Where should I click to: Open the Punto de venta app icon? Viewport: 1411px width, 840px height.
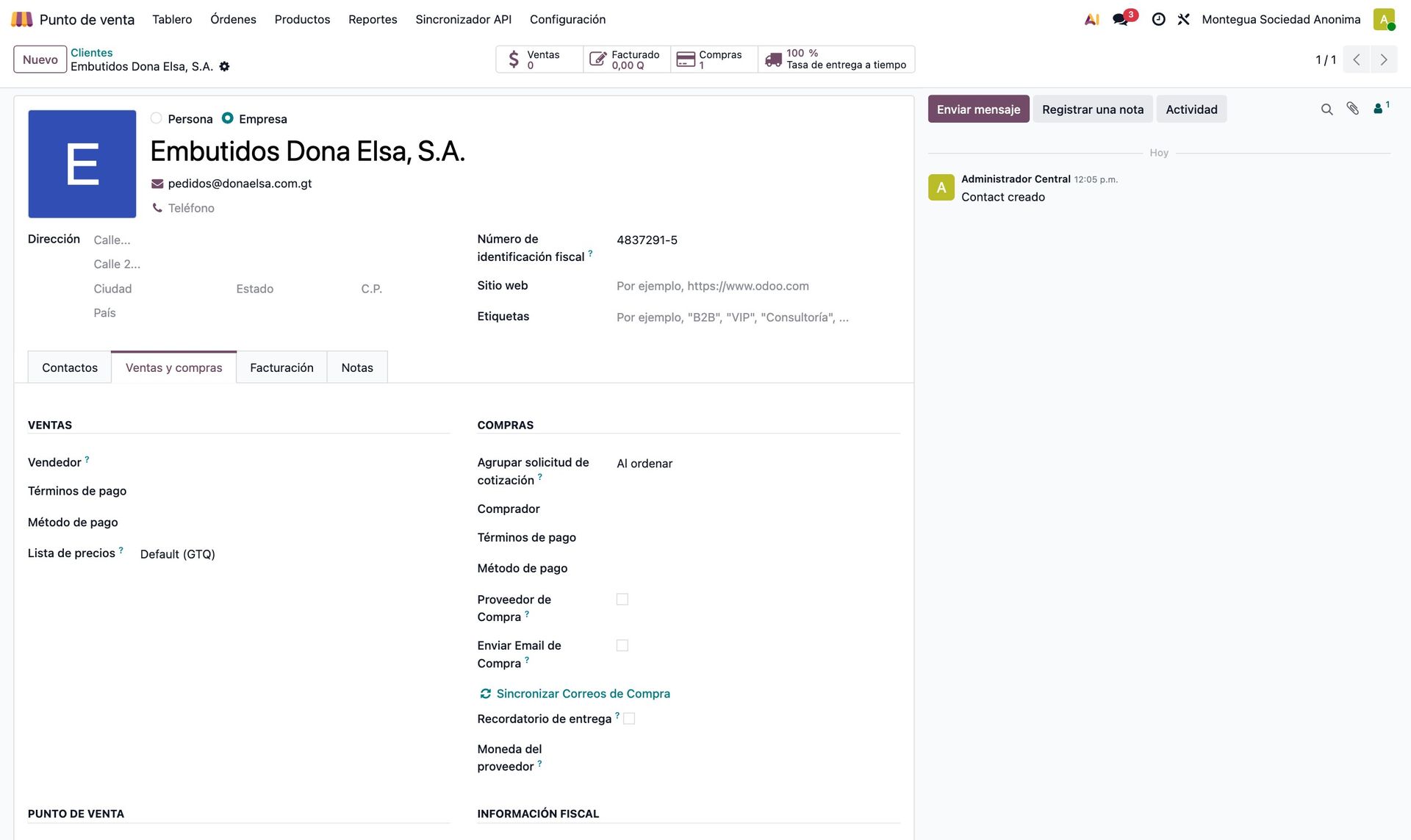pyautogui.click(x=22, y=19)
